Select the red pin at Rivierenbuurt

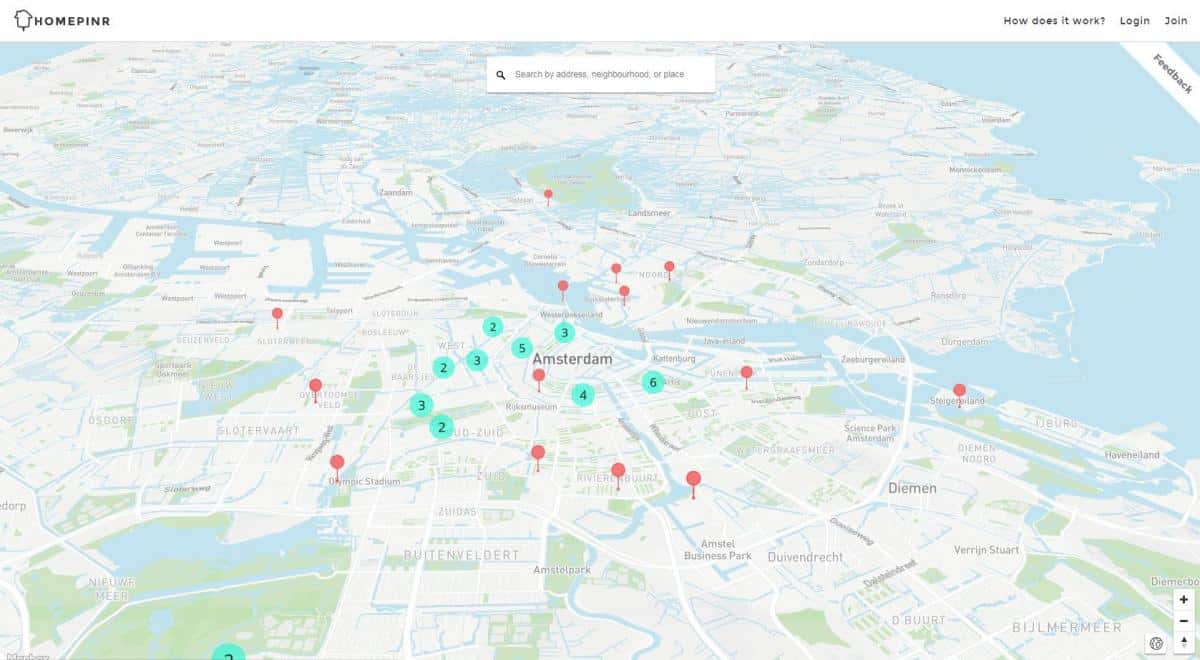coord(618,470)
